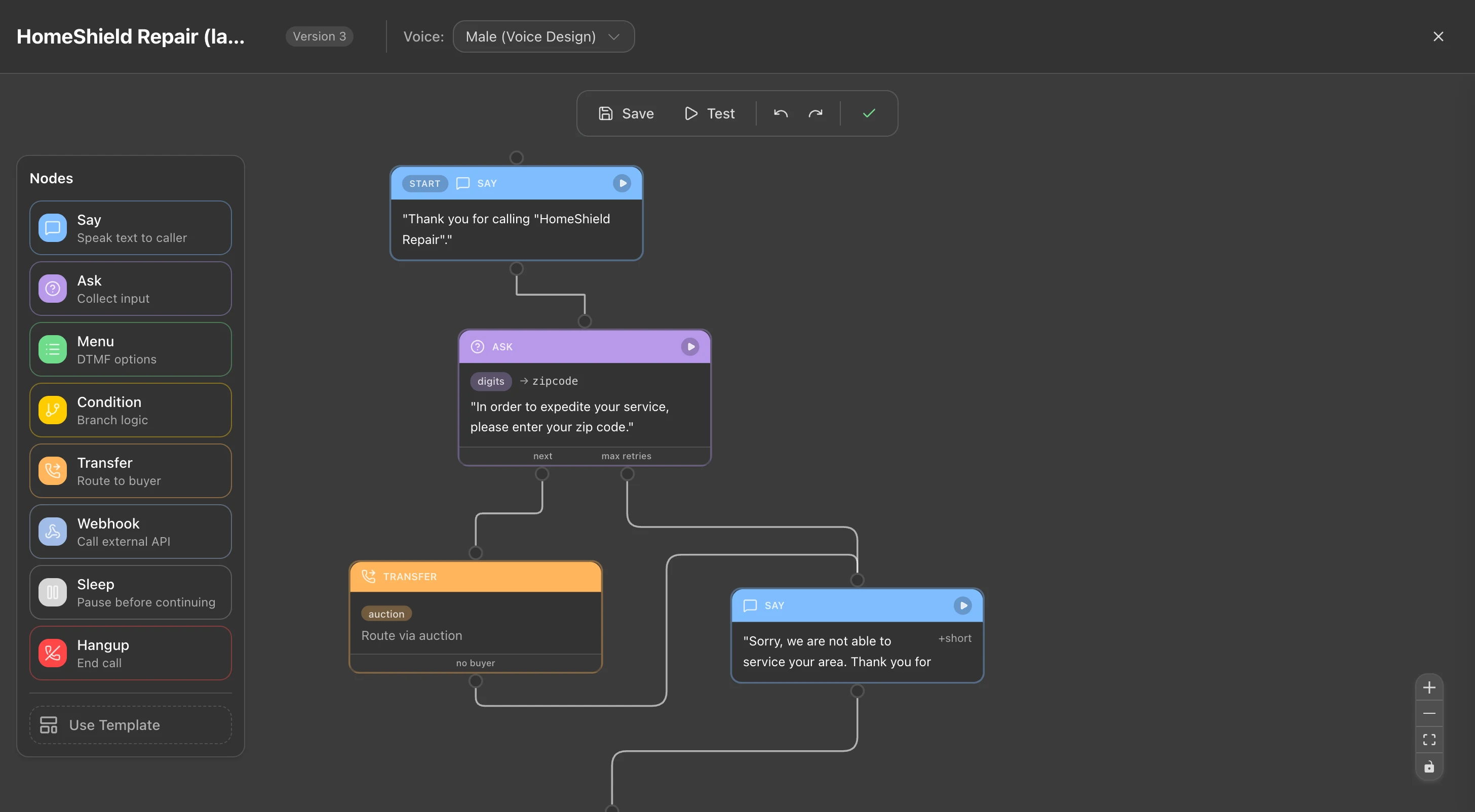Toggle the canvas lock

(x=1429, y=767)
